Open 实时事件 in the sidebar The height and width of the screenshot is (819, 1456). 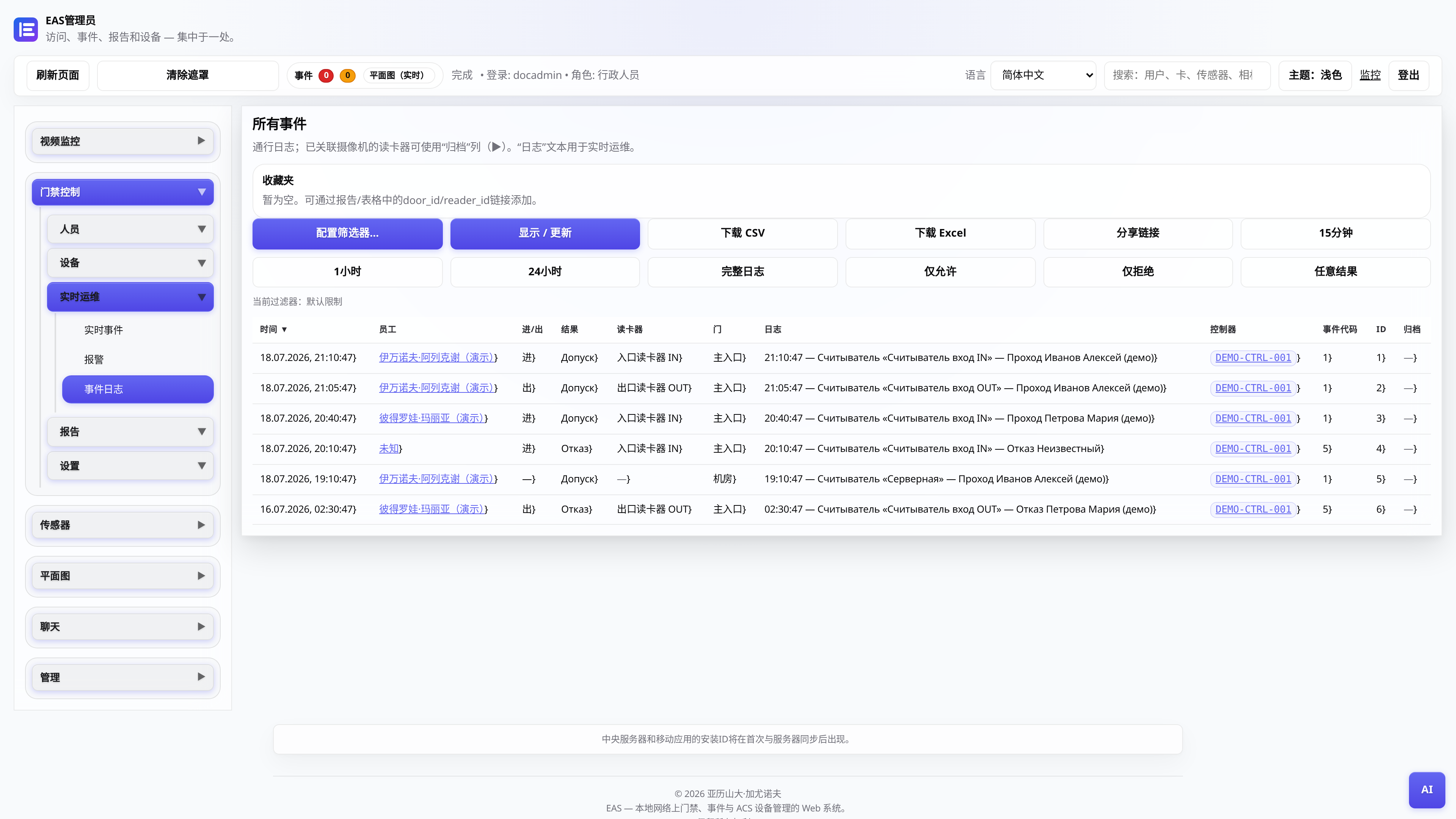click(104, 330)
